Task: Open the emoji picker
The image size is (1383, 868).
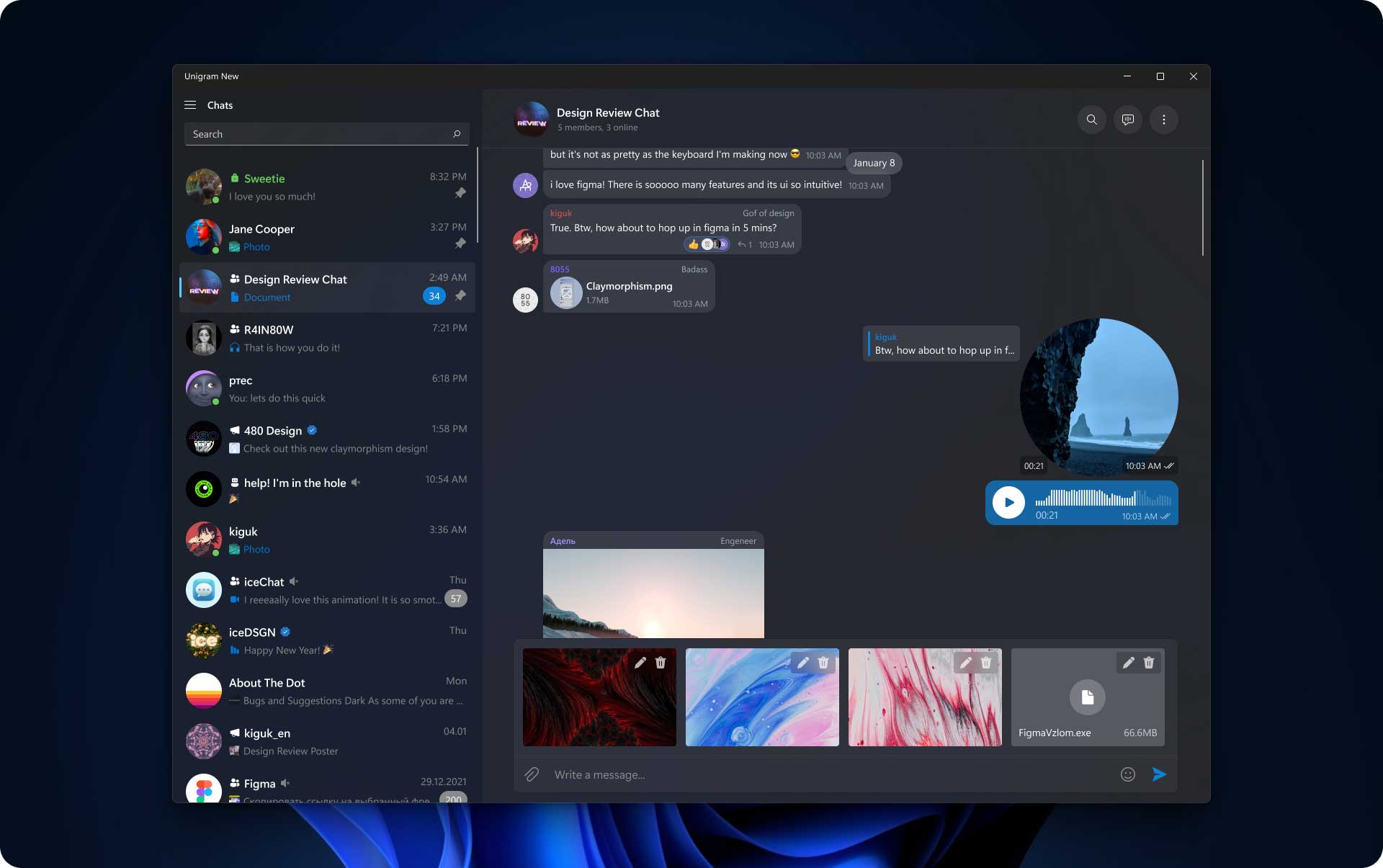Action: [1128, 774]
